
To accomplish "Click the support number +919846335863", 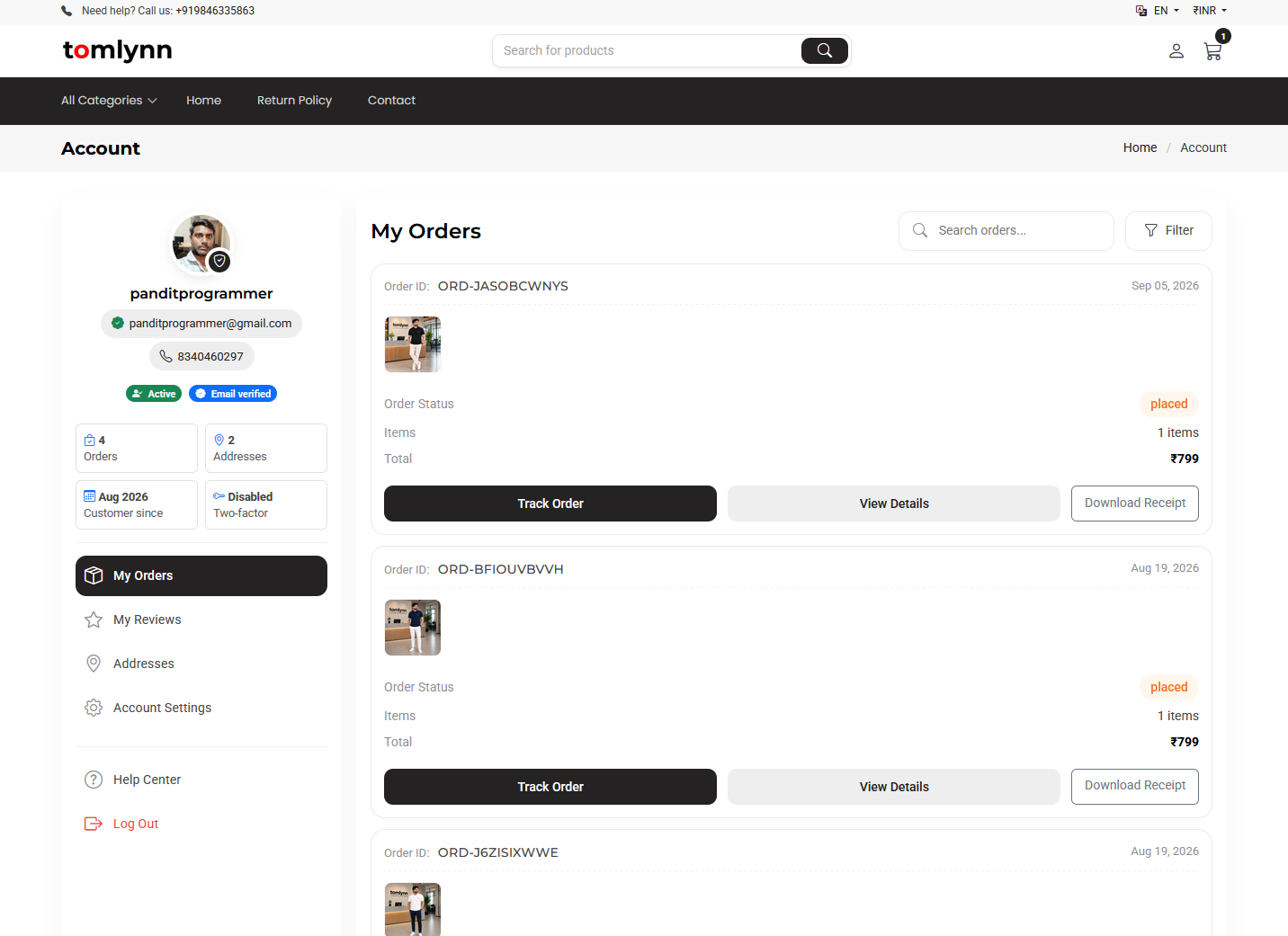I will pos(215,11).
